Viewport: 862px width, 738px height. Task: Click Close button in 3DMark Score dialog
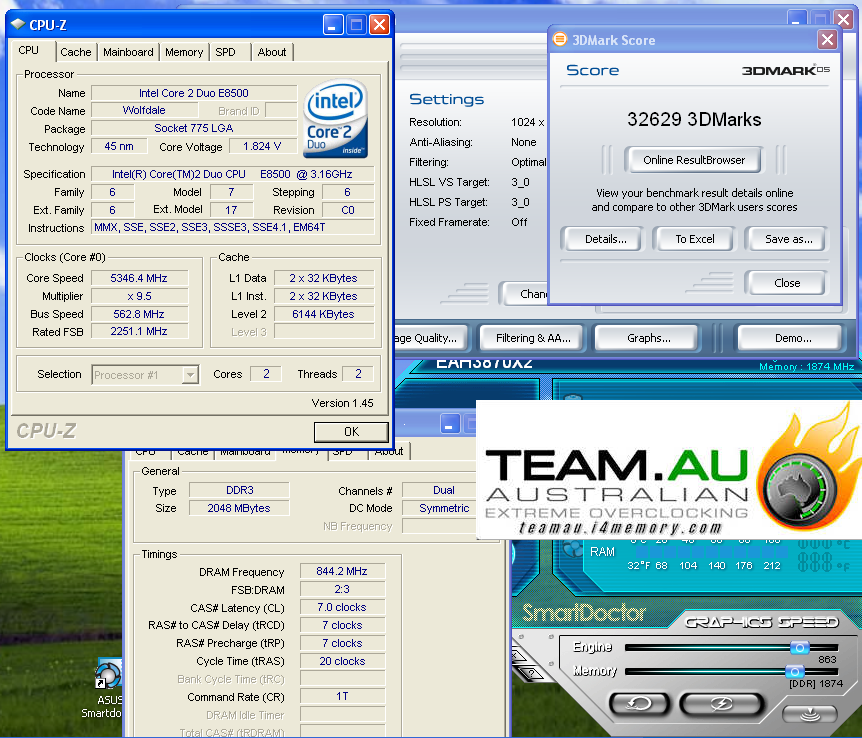click(x=787, y=283)
